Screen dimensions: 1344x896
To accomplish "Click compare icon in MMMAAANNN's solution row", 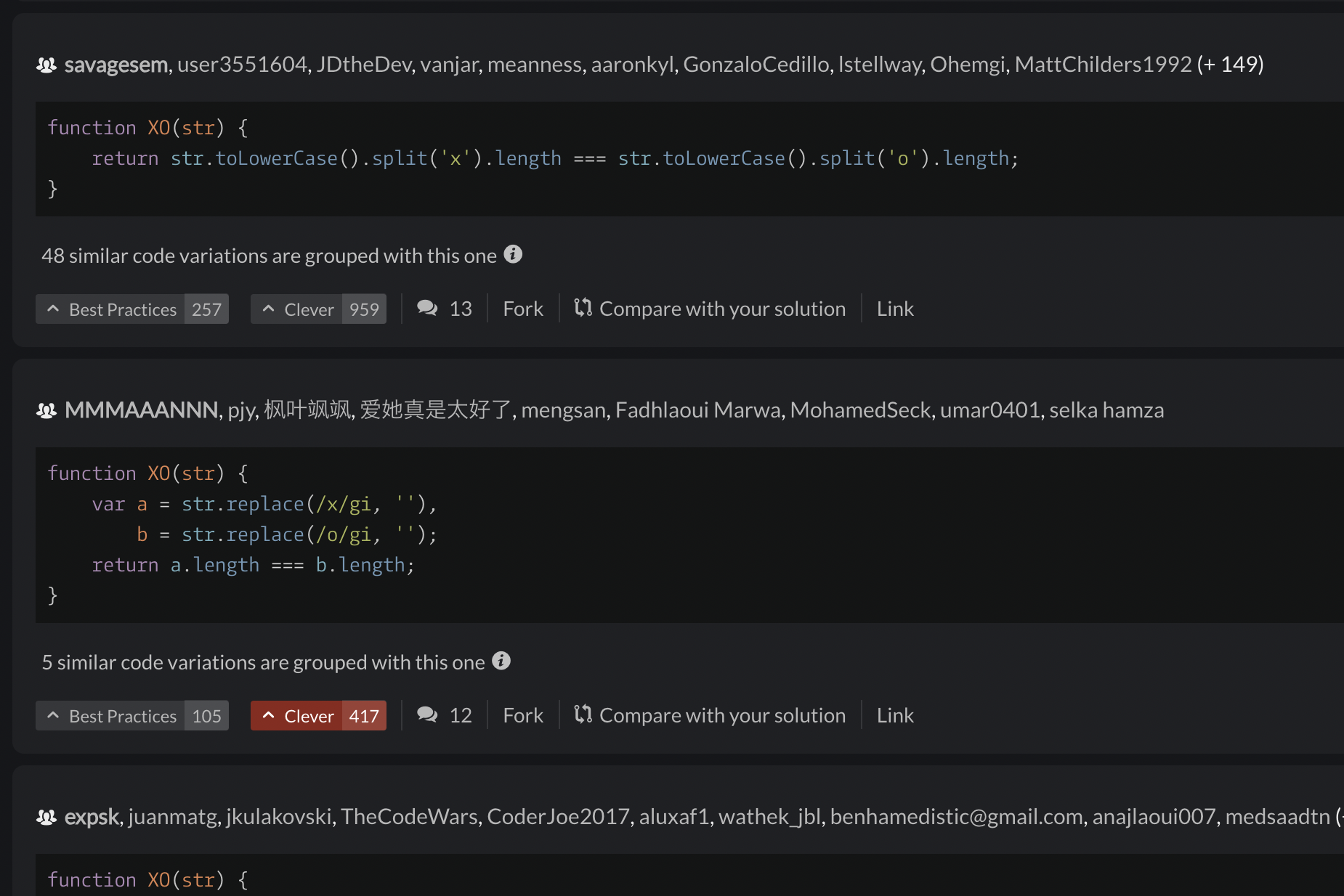I will point(583,714).
